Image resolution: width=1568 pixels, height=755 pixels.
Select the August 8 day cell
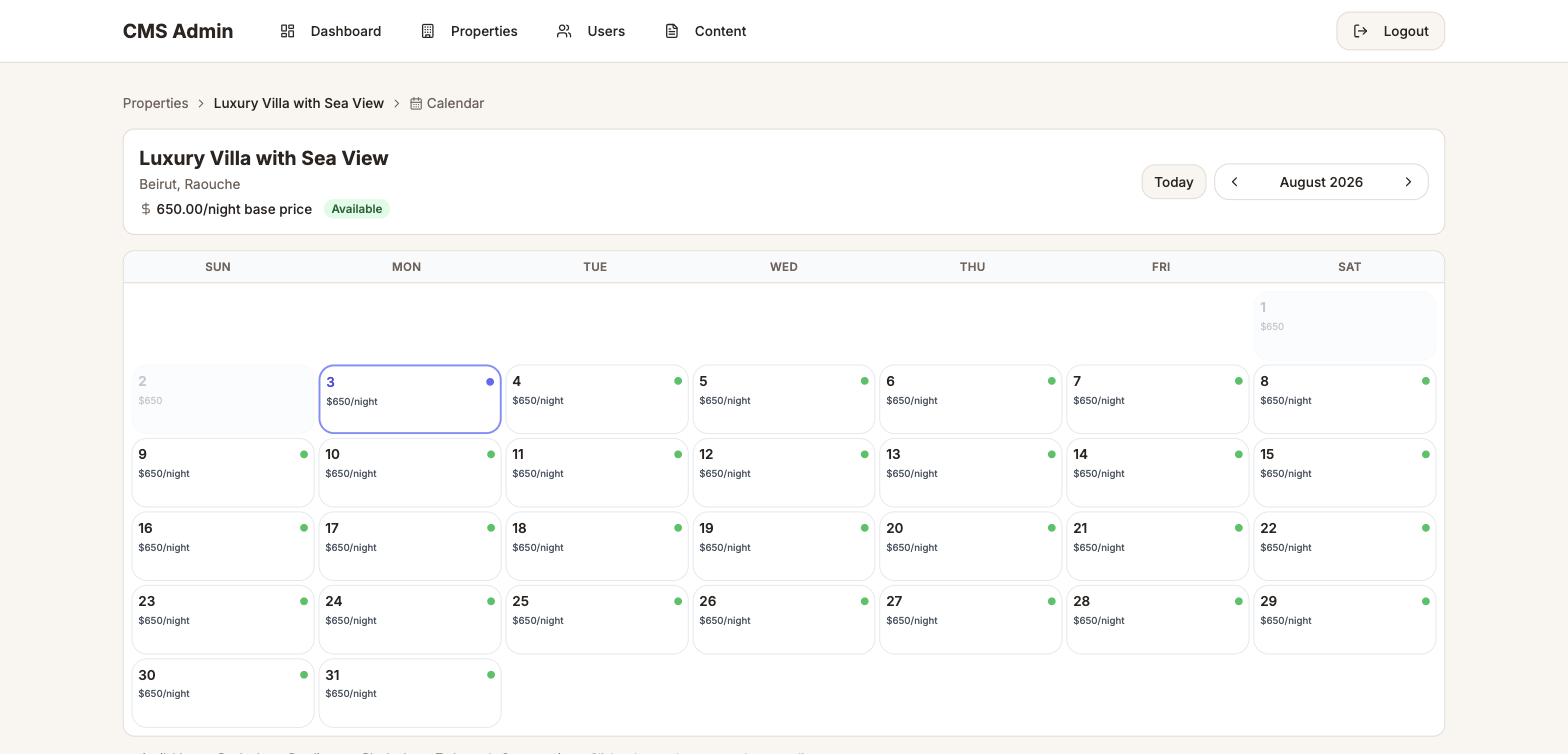pyautogui.click(x=1345, y=399)
